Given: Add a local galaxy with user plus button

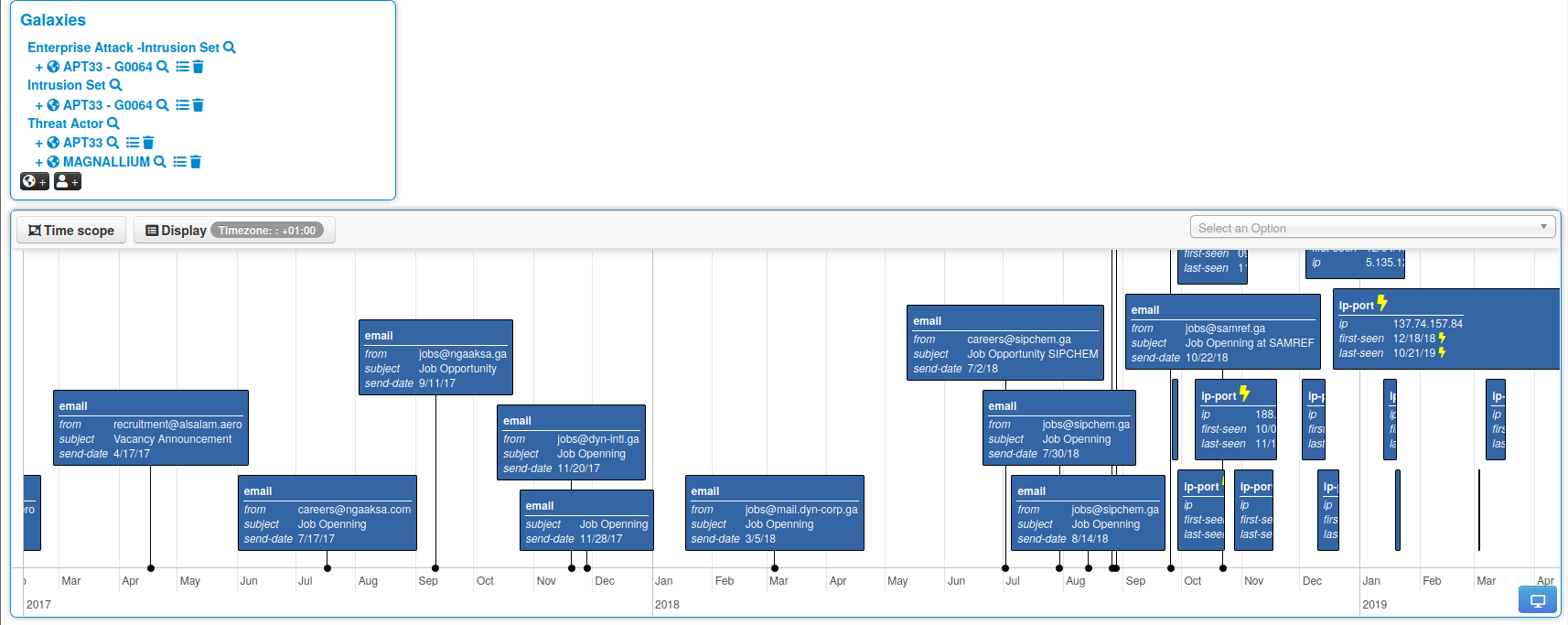Looking at the screenshot, I should 68,181.
